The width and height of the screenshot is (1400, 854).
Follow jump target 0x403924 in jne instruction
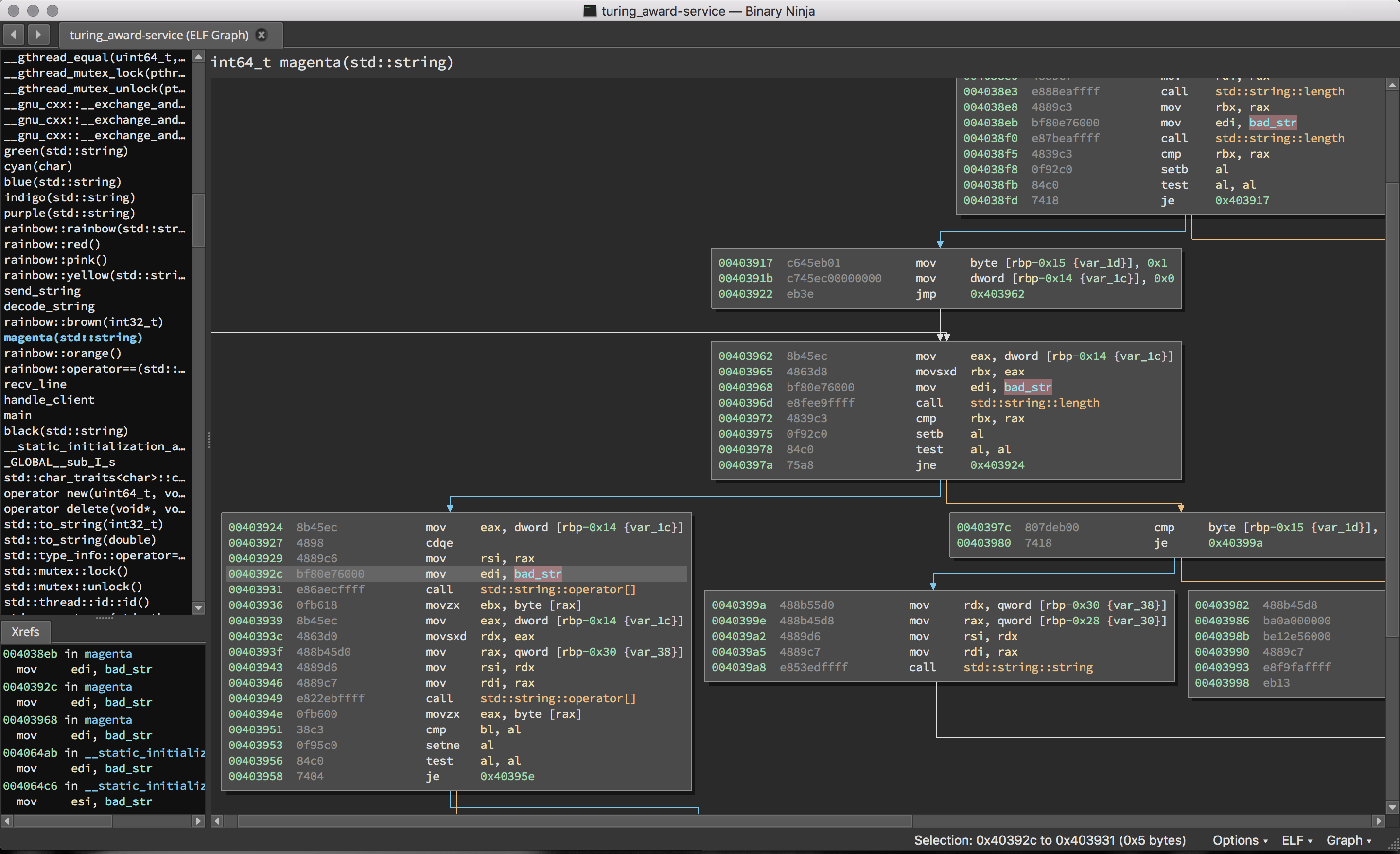pos(997,465)
